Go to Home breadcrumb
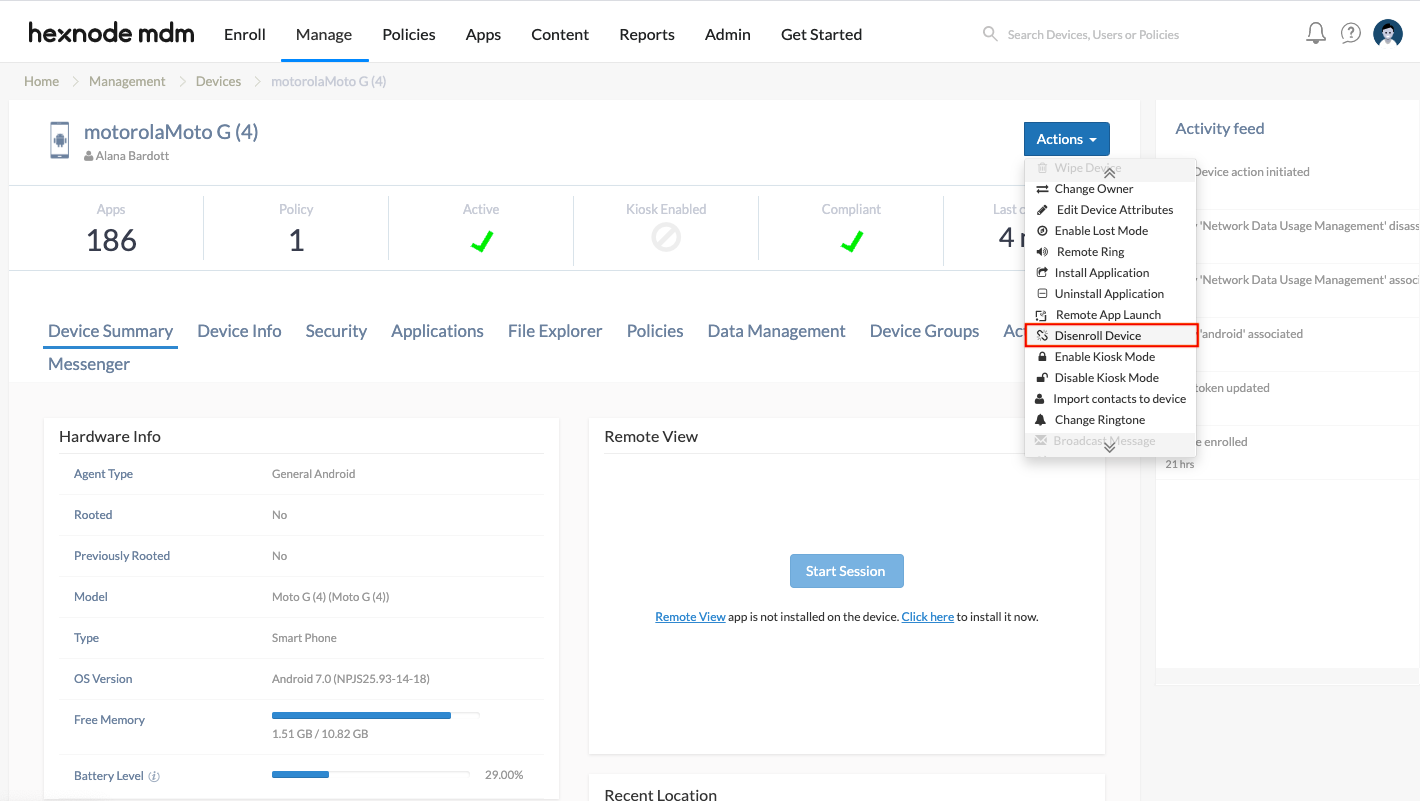Screen dimensions: 1420x801 point(42,81)
